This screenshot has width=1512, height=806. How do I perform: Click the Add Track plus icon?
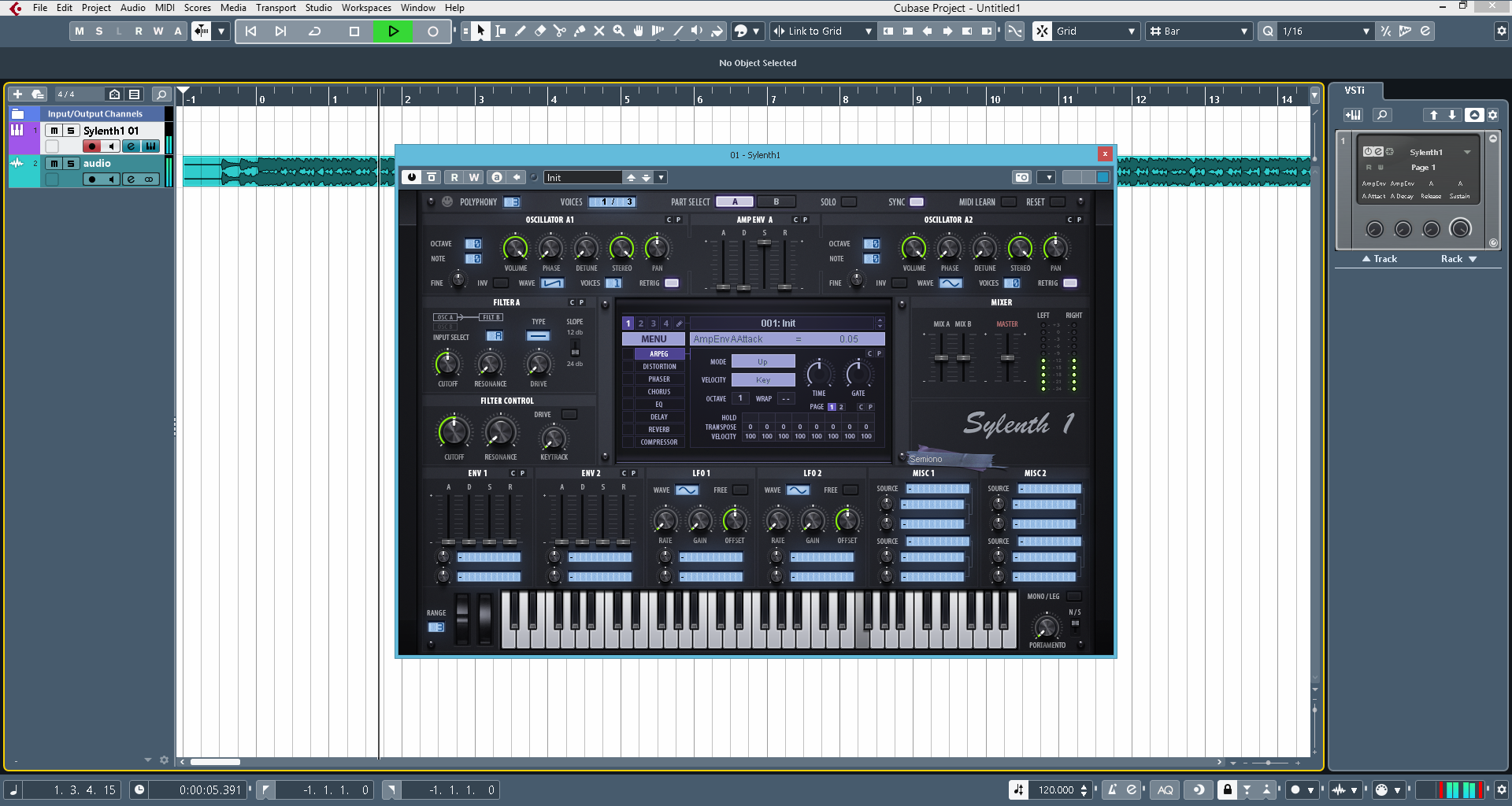pyautogui.click(x=17, y=94)
